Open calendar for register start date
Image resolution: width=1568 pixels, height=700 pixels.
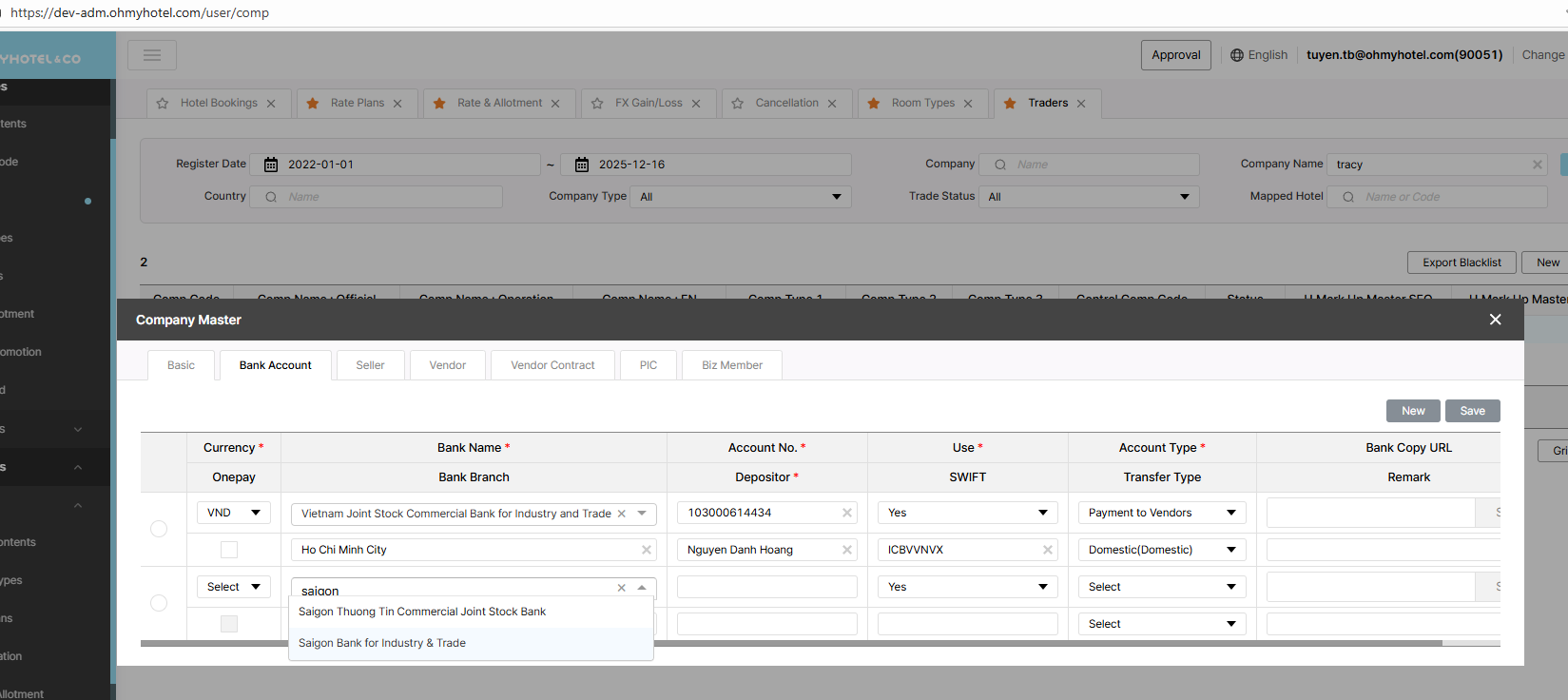click(x=271, y=165)
